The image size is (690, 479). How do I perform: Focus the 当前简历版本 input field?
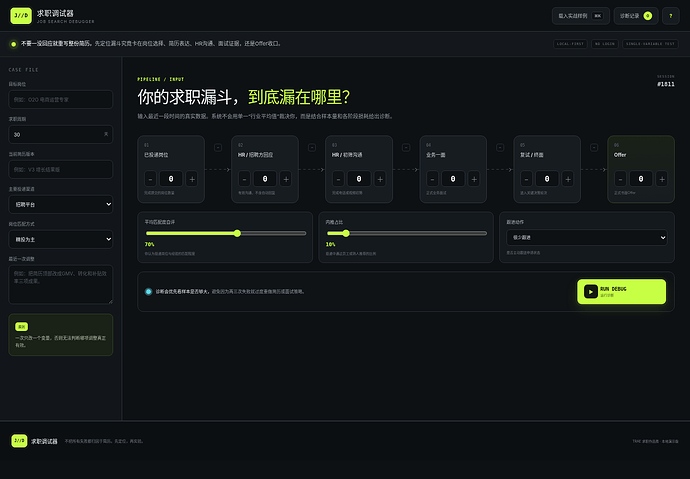[61, 169]
